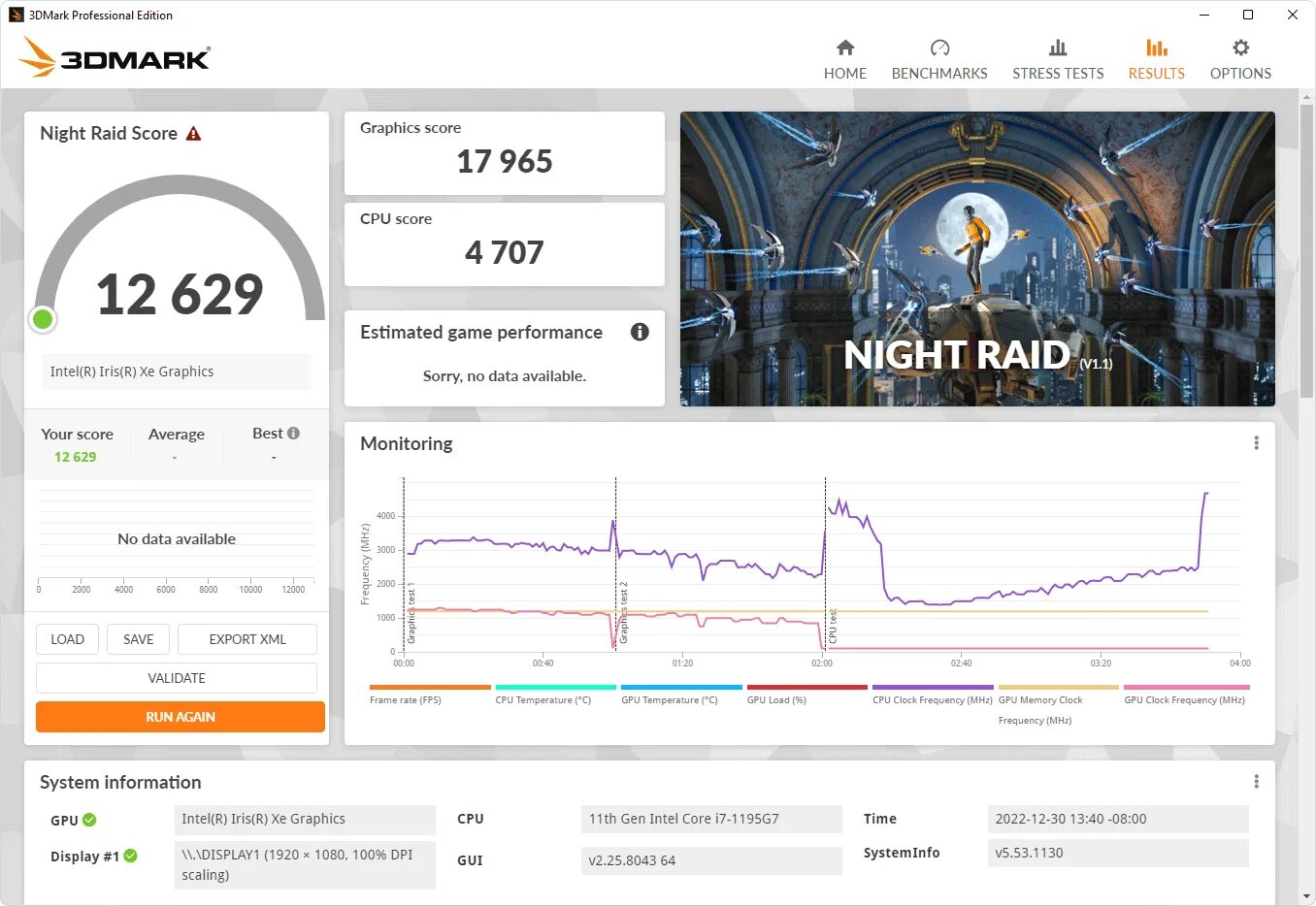Screen dimensions: 1316x906
Task: Click the info icon beside Best
Action: click(293, 434)
